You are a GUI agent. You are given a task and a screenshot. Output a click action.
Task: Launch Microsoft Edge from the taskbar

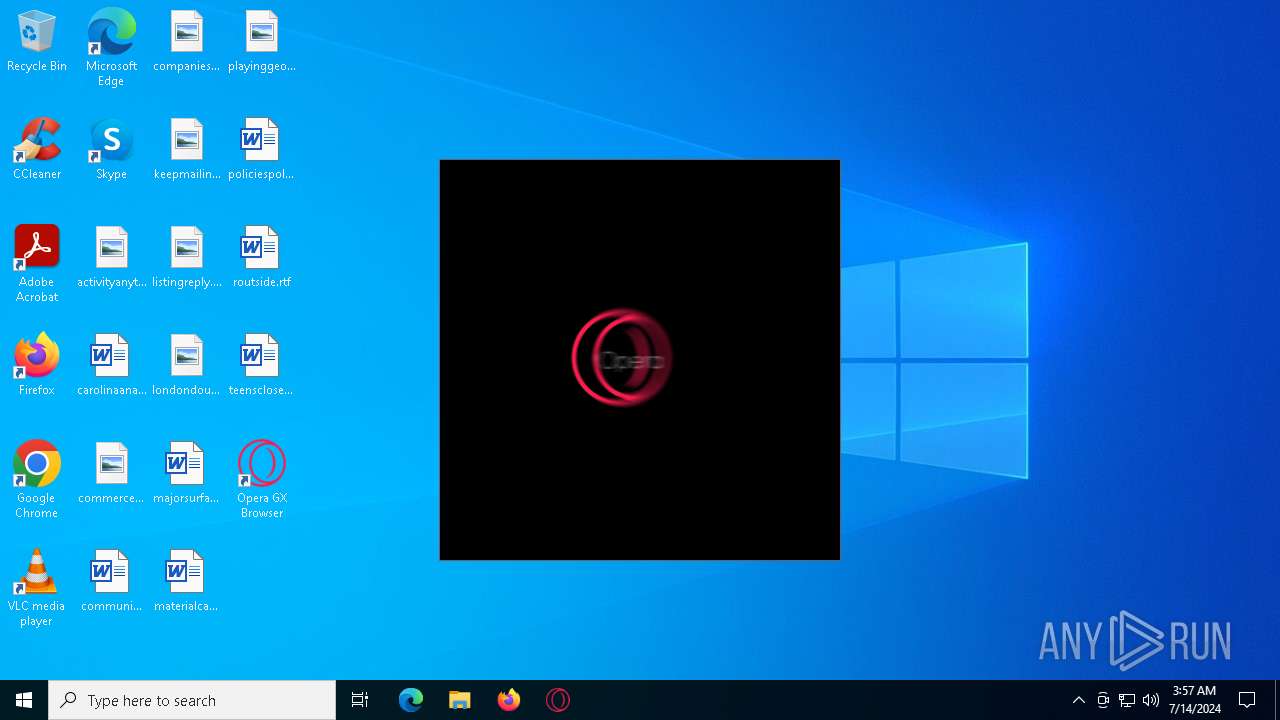[411, 700]
